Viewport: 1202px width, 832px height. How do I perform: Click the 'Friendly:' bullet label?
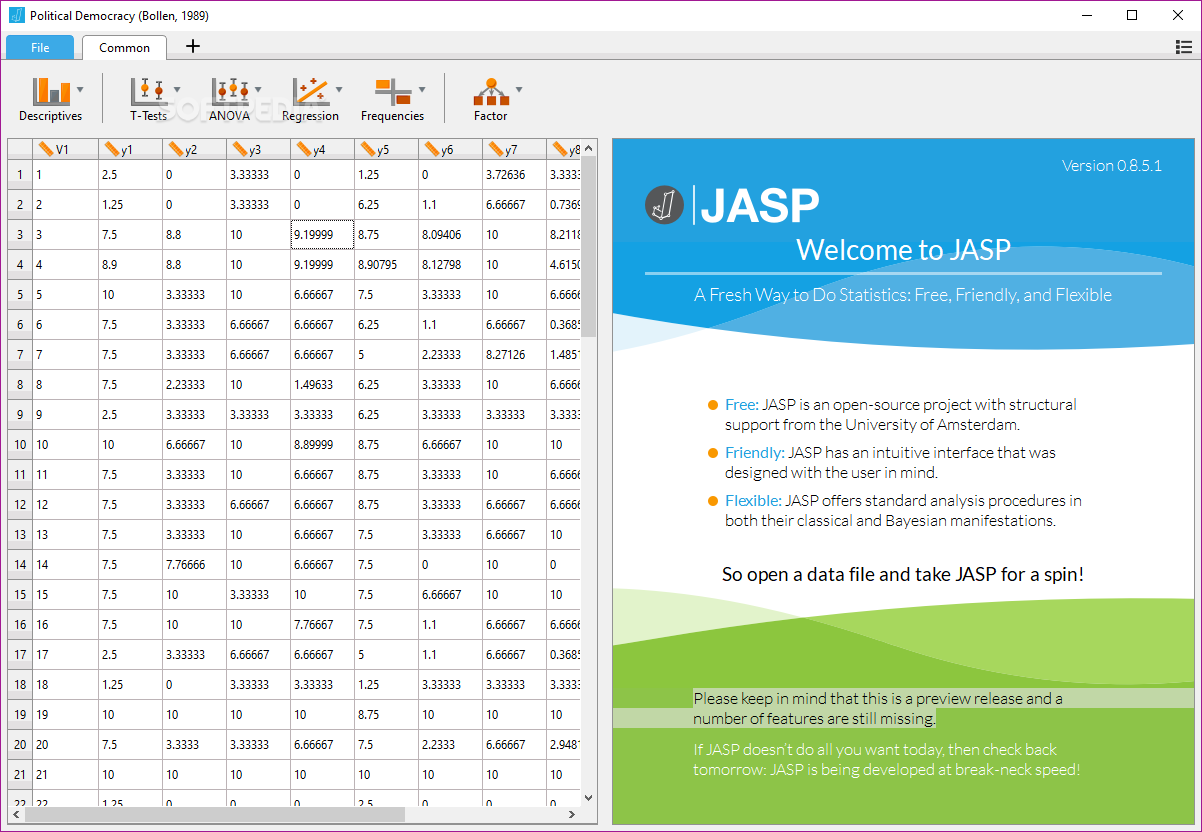[x=755, y=453]
